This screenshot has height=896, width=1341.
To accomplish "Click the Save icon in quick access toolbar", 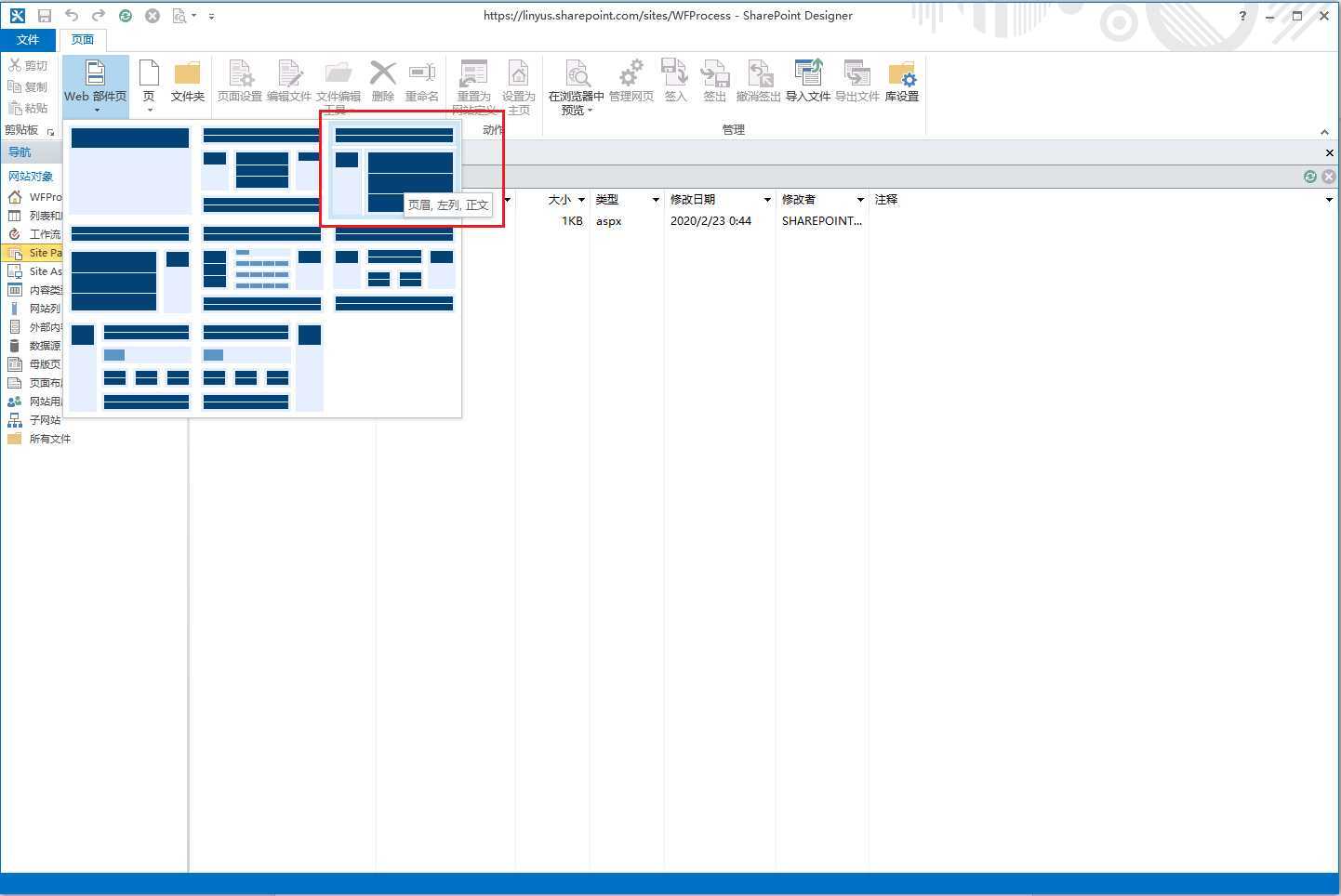I will 44,16.
